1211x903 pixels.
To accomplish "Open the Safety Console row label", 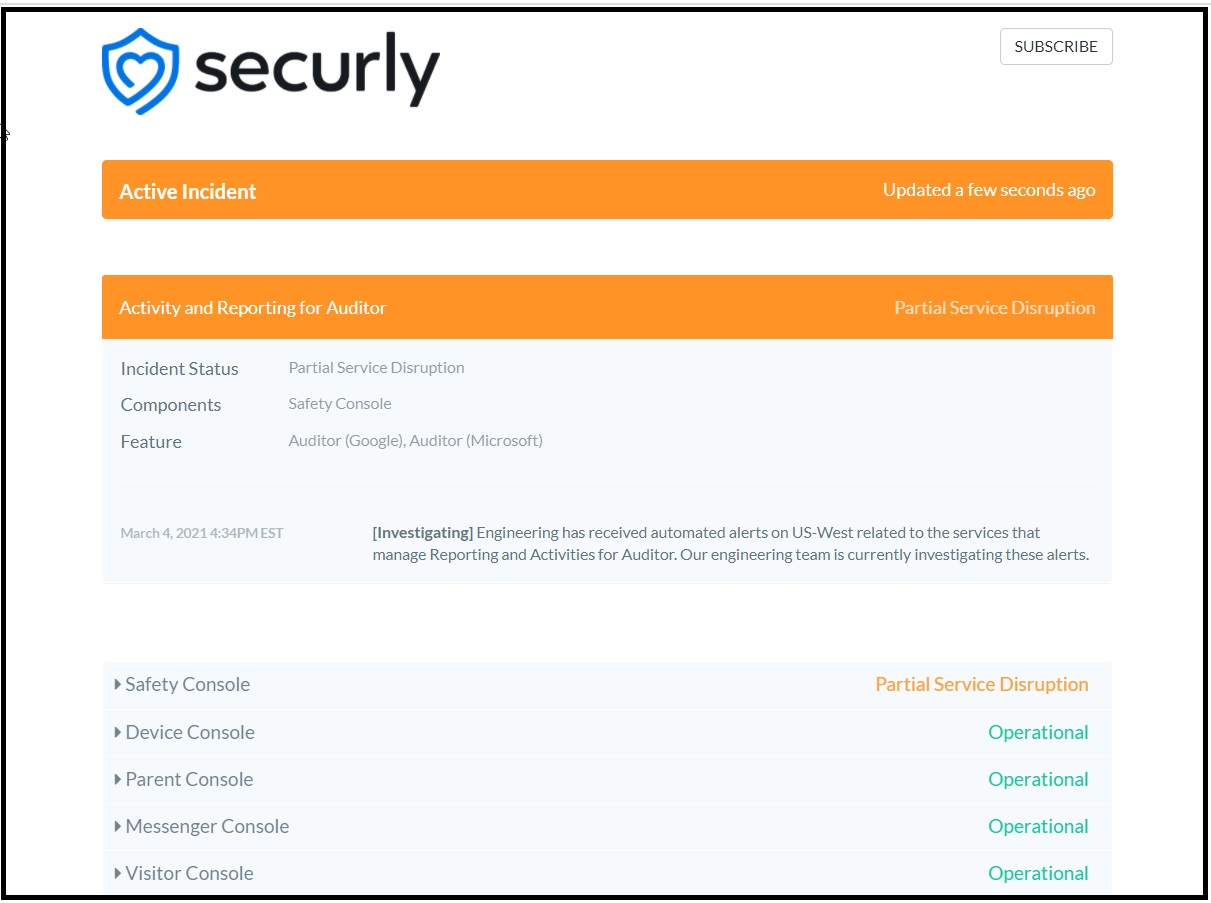I will [x=188, y=685].
